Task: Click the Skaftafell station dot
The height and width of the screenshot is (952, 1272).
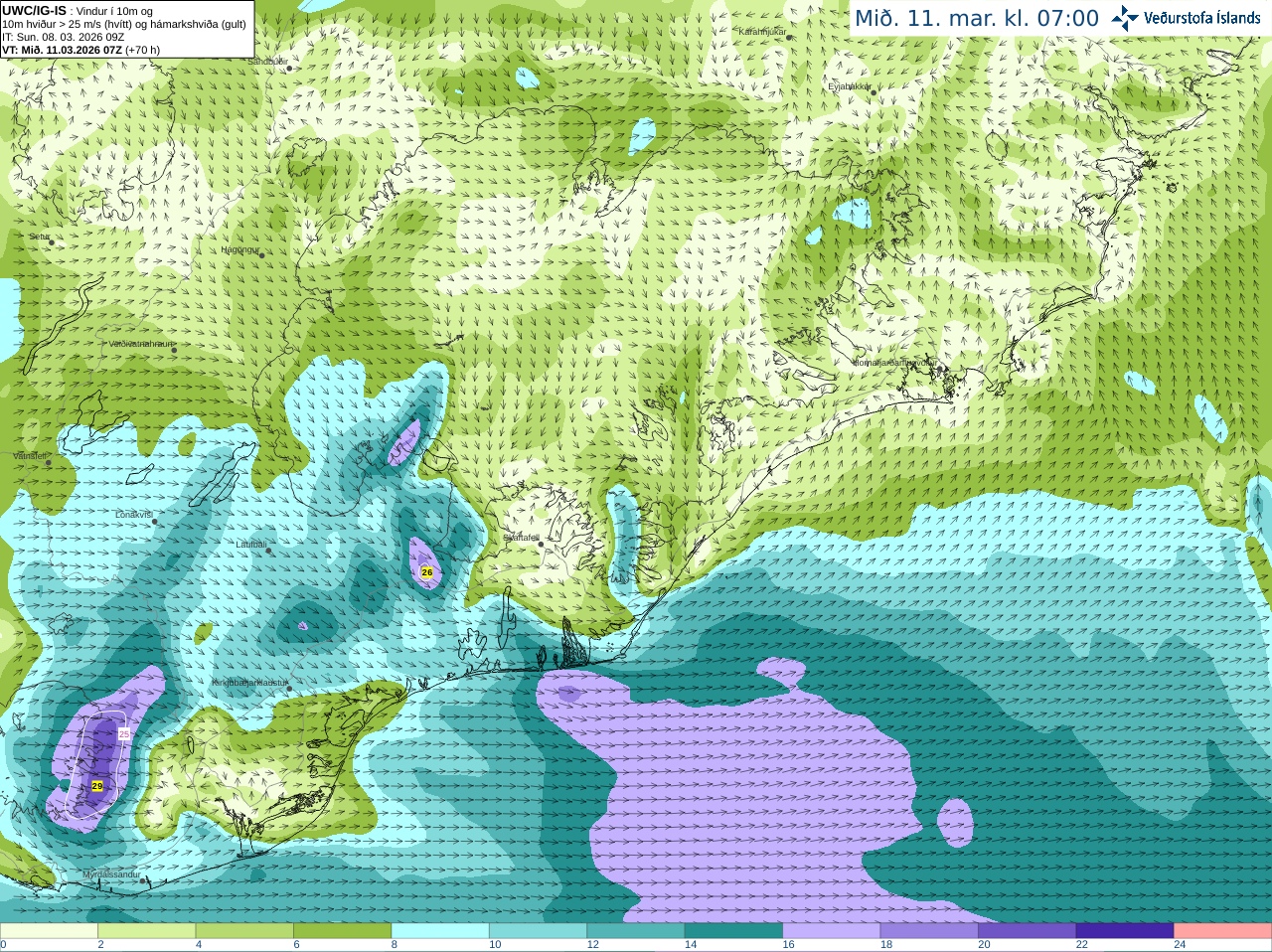Action: [541, 544]
